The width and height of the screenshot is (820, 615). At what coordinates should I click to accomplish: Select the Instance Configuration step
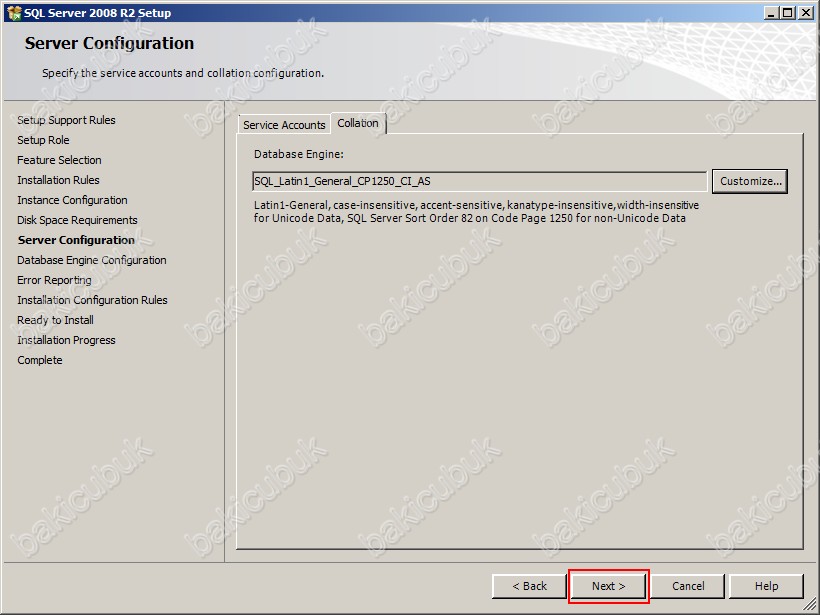72,200
